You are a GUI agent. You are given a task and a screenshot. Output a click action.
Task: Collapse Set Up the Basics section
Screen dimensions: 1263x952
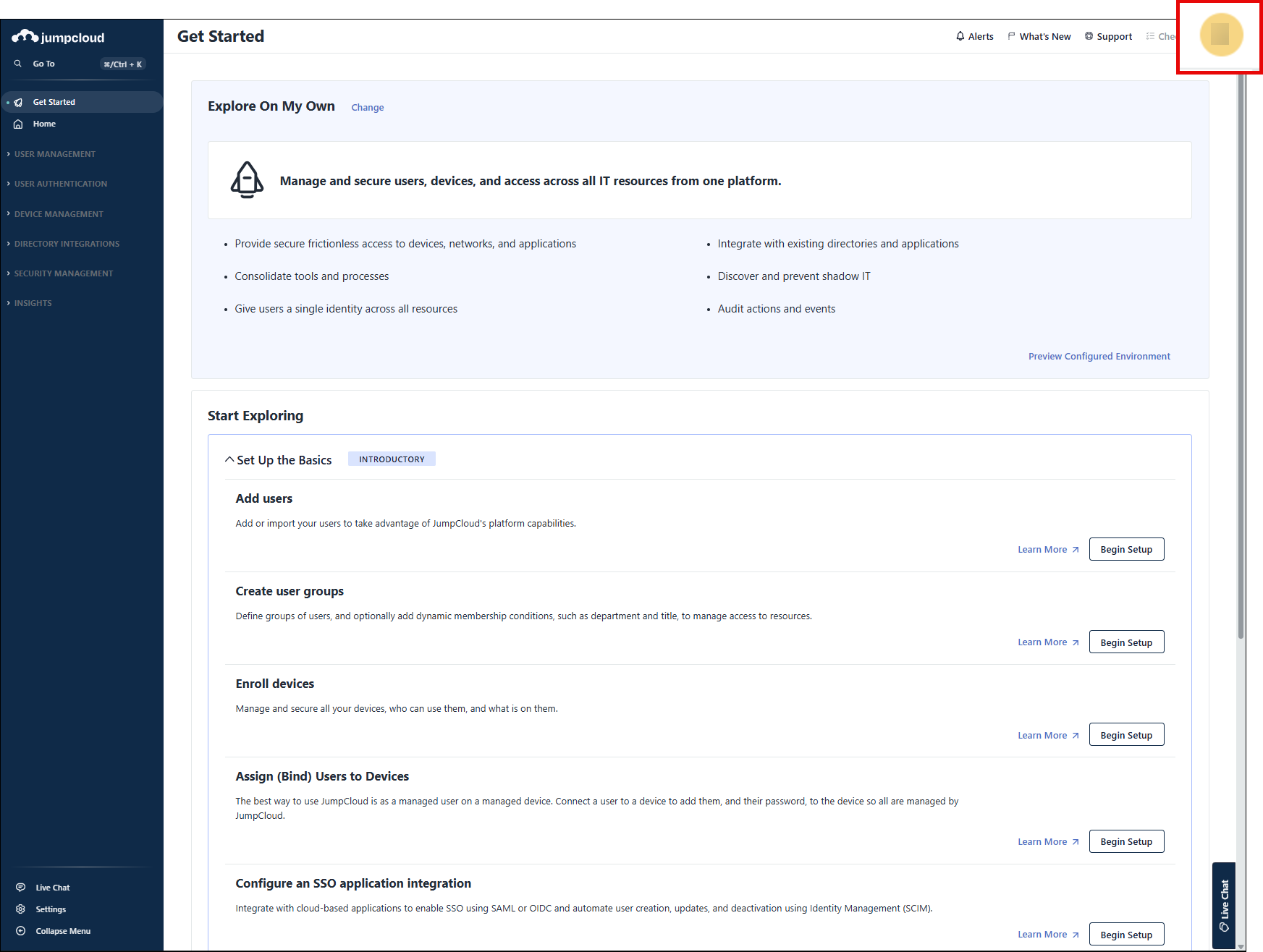tap(229, 460)
